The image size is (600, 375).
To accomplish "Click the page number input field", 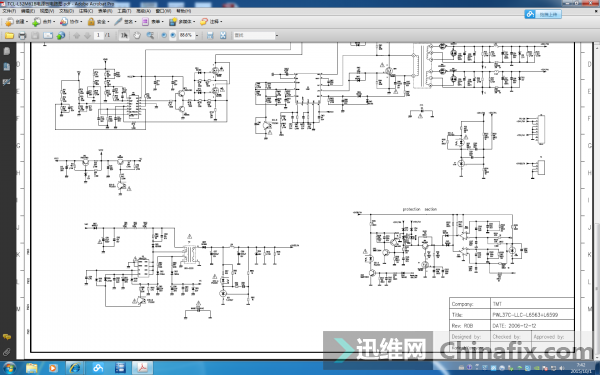I will click(x=99, y=35).
